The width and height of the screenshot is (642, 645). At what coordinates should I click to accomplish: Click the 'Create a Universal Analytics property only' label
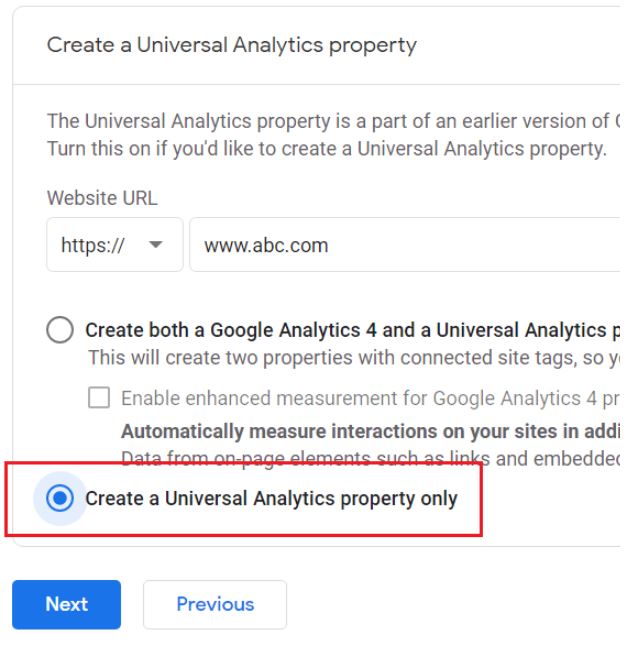click(271, 498)
